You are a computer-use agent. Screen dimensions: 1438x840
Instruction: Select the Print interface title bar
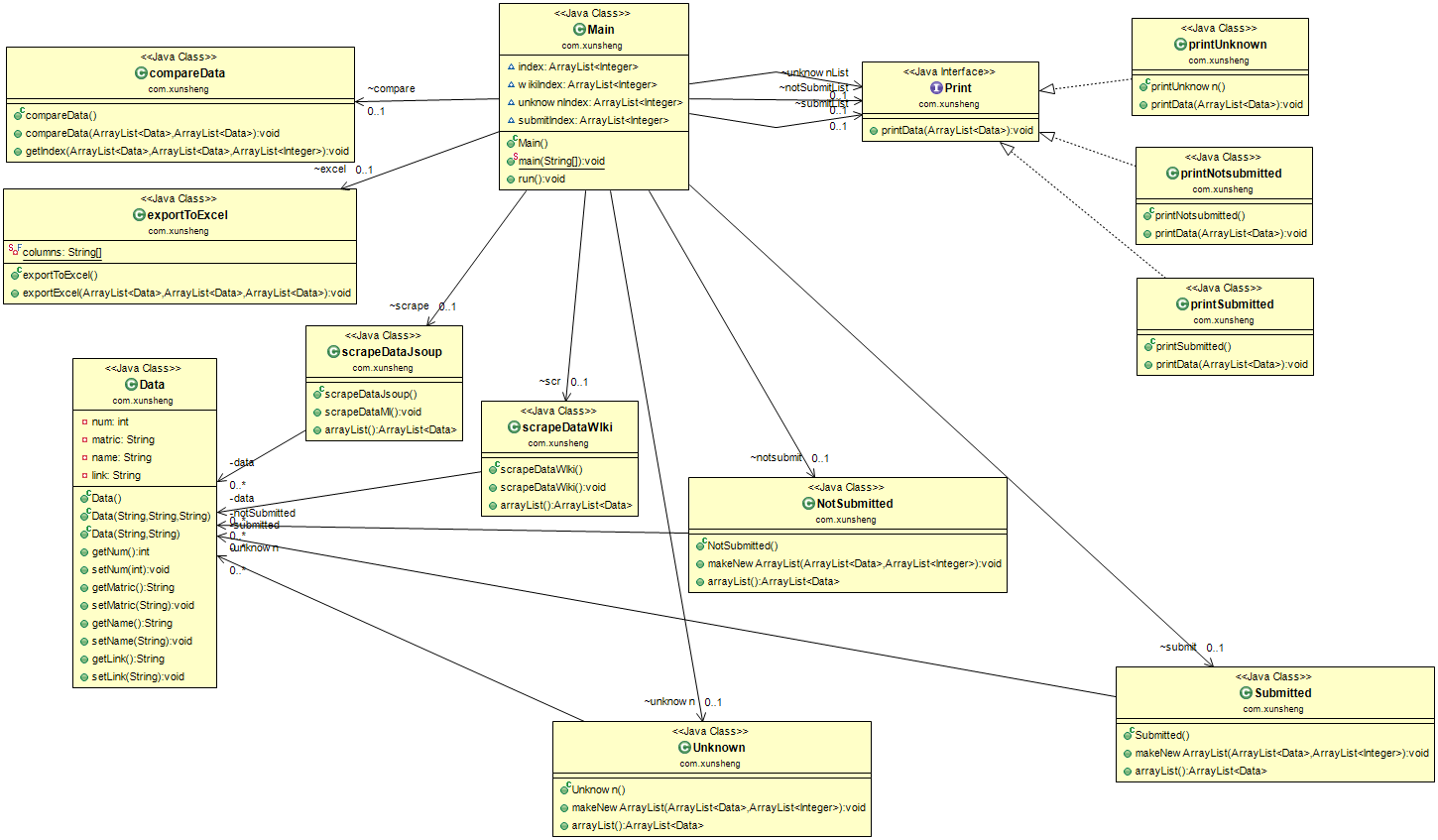click(958, 88)
